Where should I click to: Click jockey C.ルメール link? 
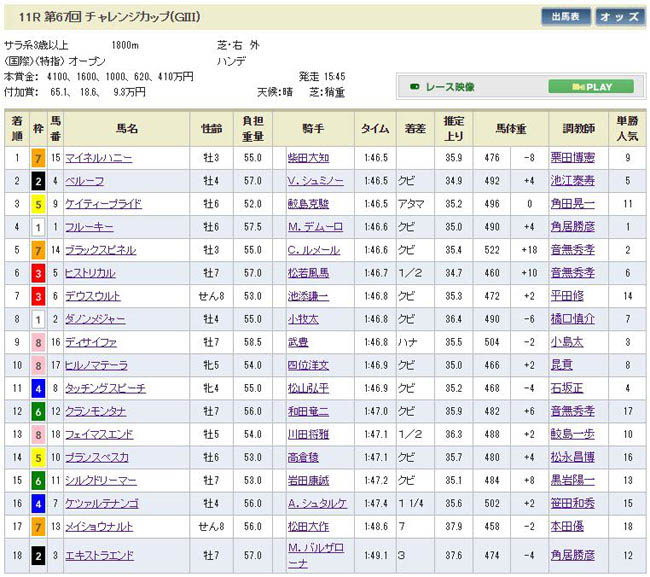coord(315,250)
